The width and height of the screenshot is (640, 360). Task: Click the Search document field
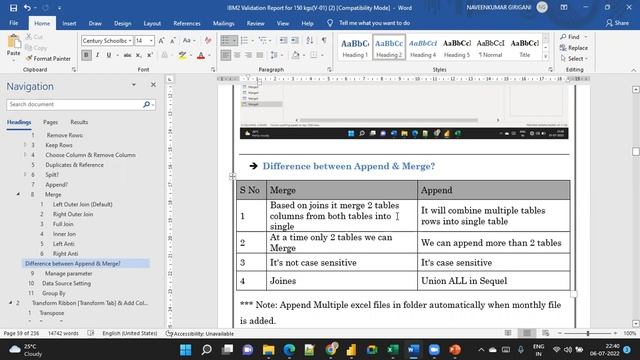74,104
